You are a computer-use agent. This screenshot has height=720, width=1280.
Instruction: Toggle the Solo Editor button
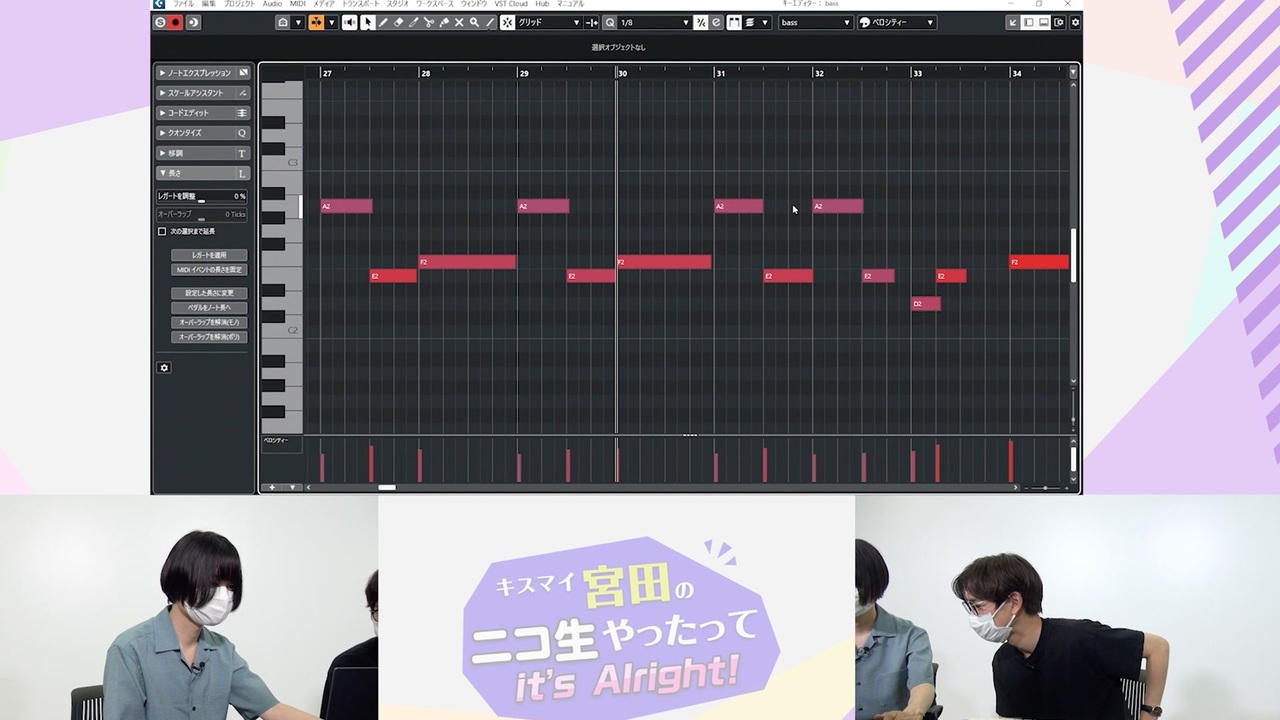[x=160, y=22]
